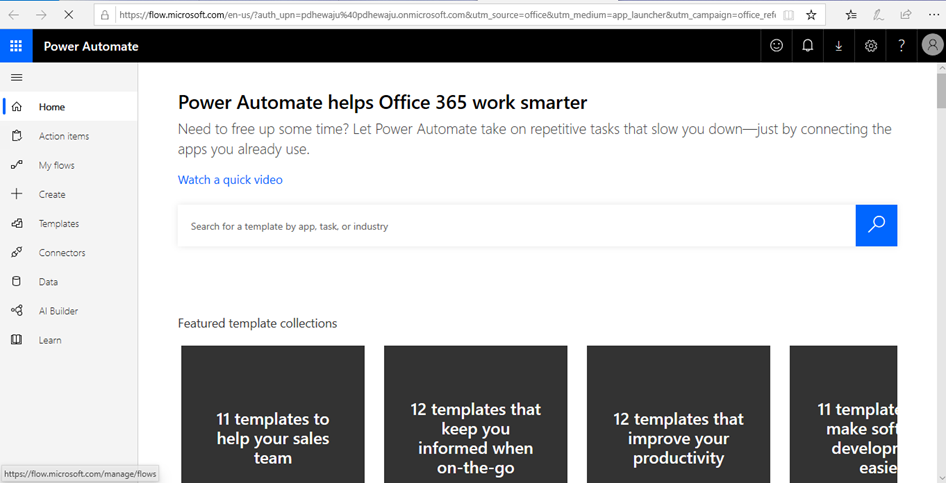Add page to favorites with star
The width and height of the screenshot is (946, 483).
pos(811,15)
